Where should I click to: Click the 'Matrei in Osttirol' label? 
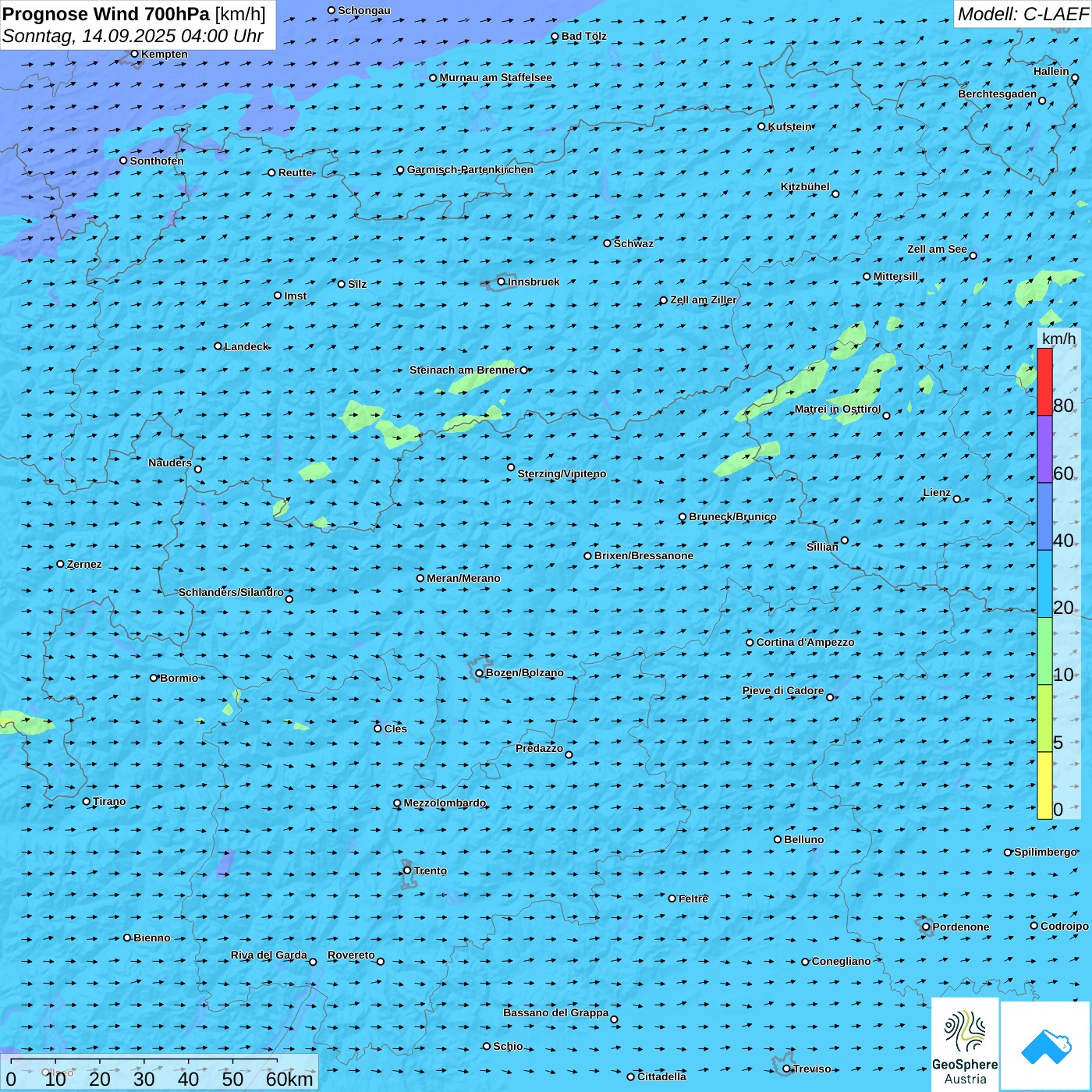837,409
